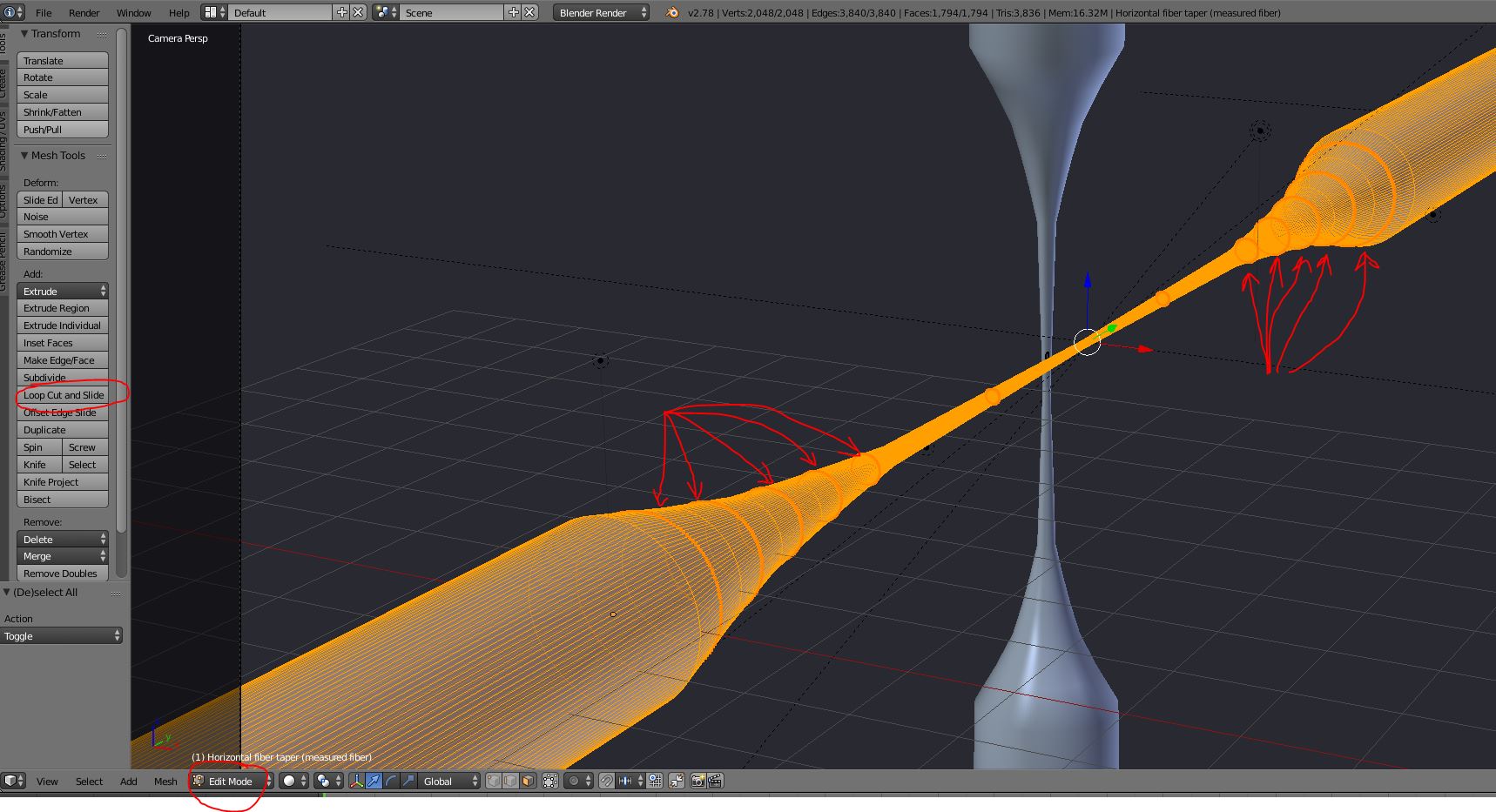This screenshot has height=812, width=1496.
Task: Click the translate manipulator arrow icon
Action: click(x=374, y=781)
